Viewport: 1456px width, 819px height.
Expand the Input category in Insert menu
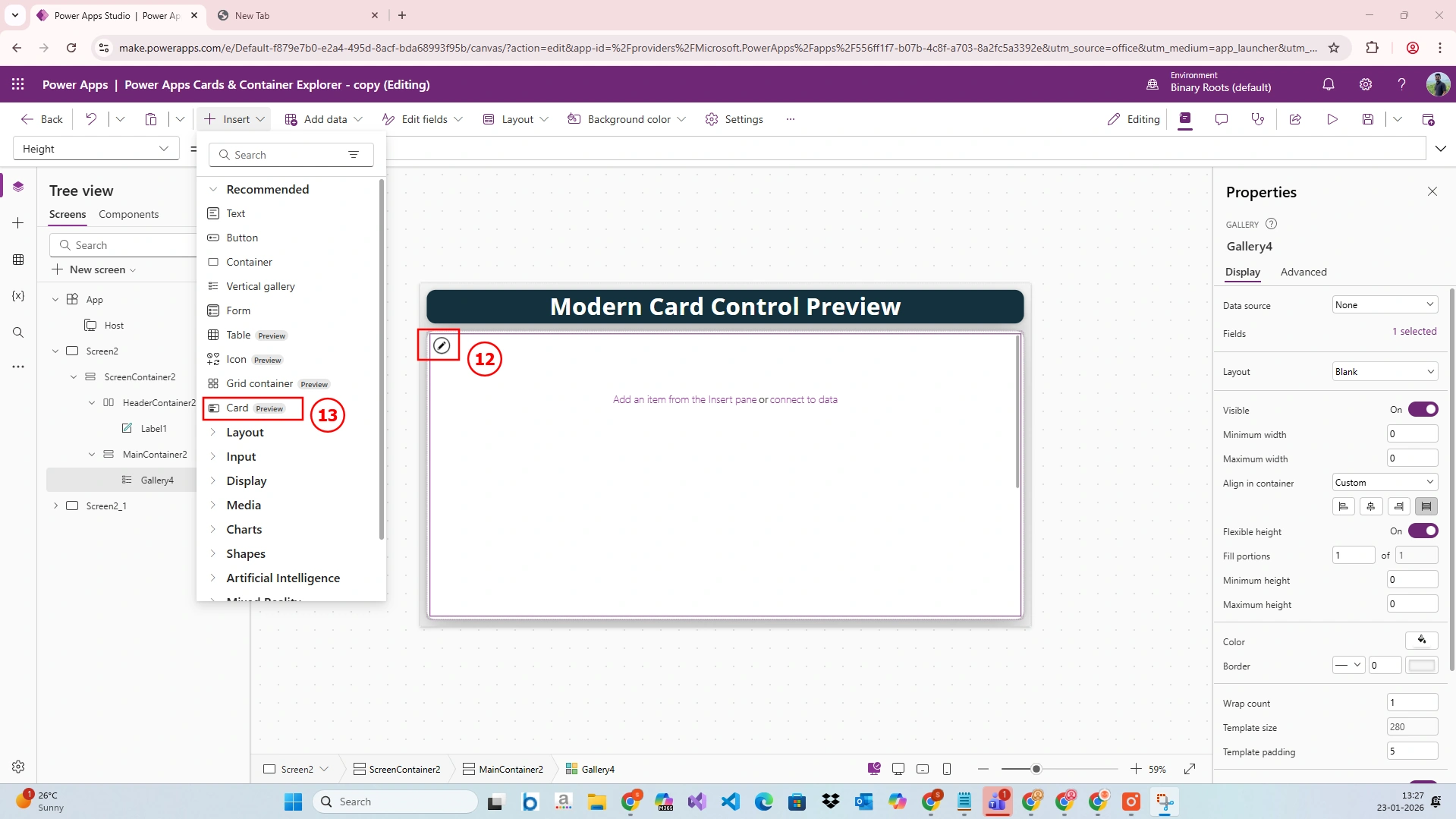point(213,457)
